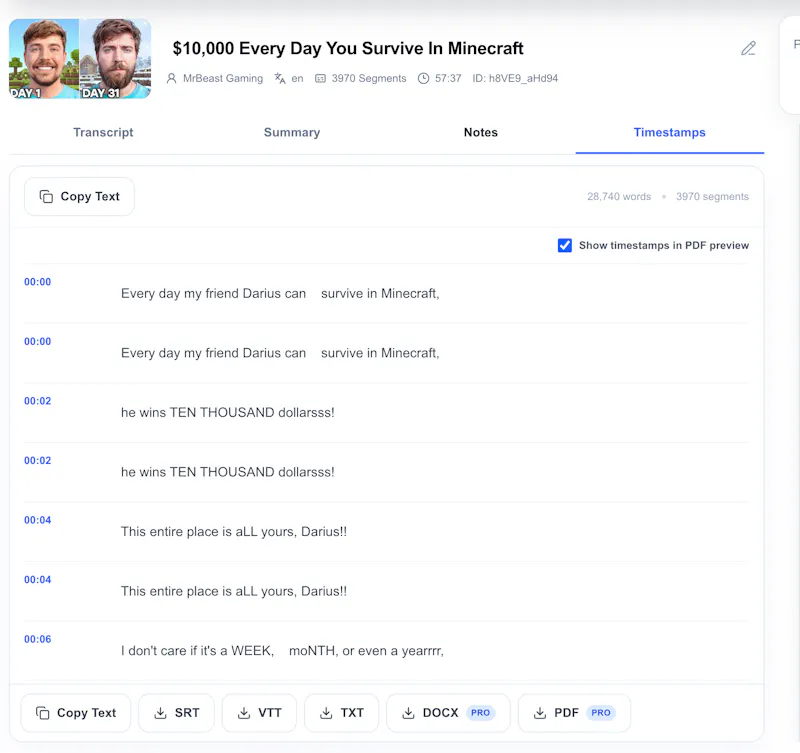Image resolution: width=800 pixels, height=753 pixels.
Task: Click the top Copy Text button
Action: [x=80, y=196]
